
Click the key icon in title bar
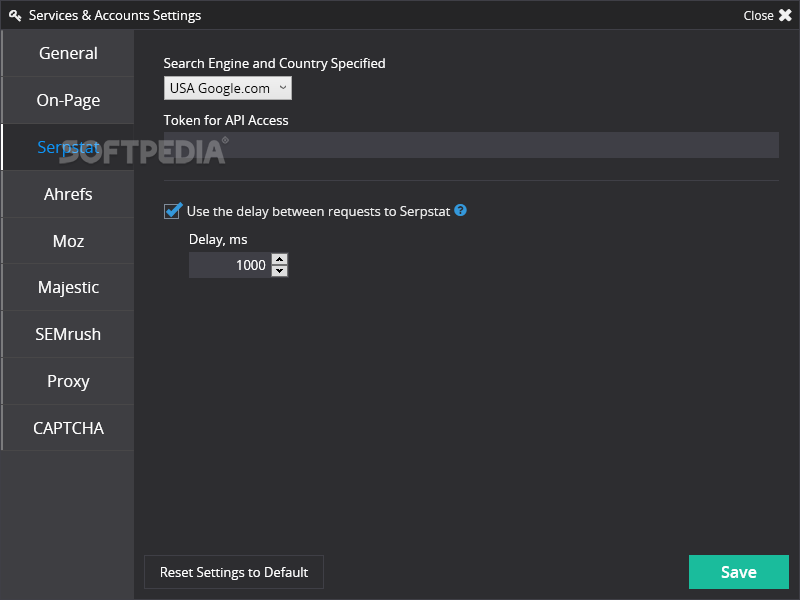pos(15,16)
